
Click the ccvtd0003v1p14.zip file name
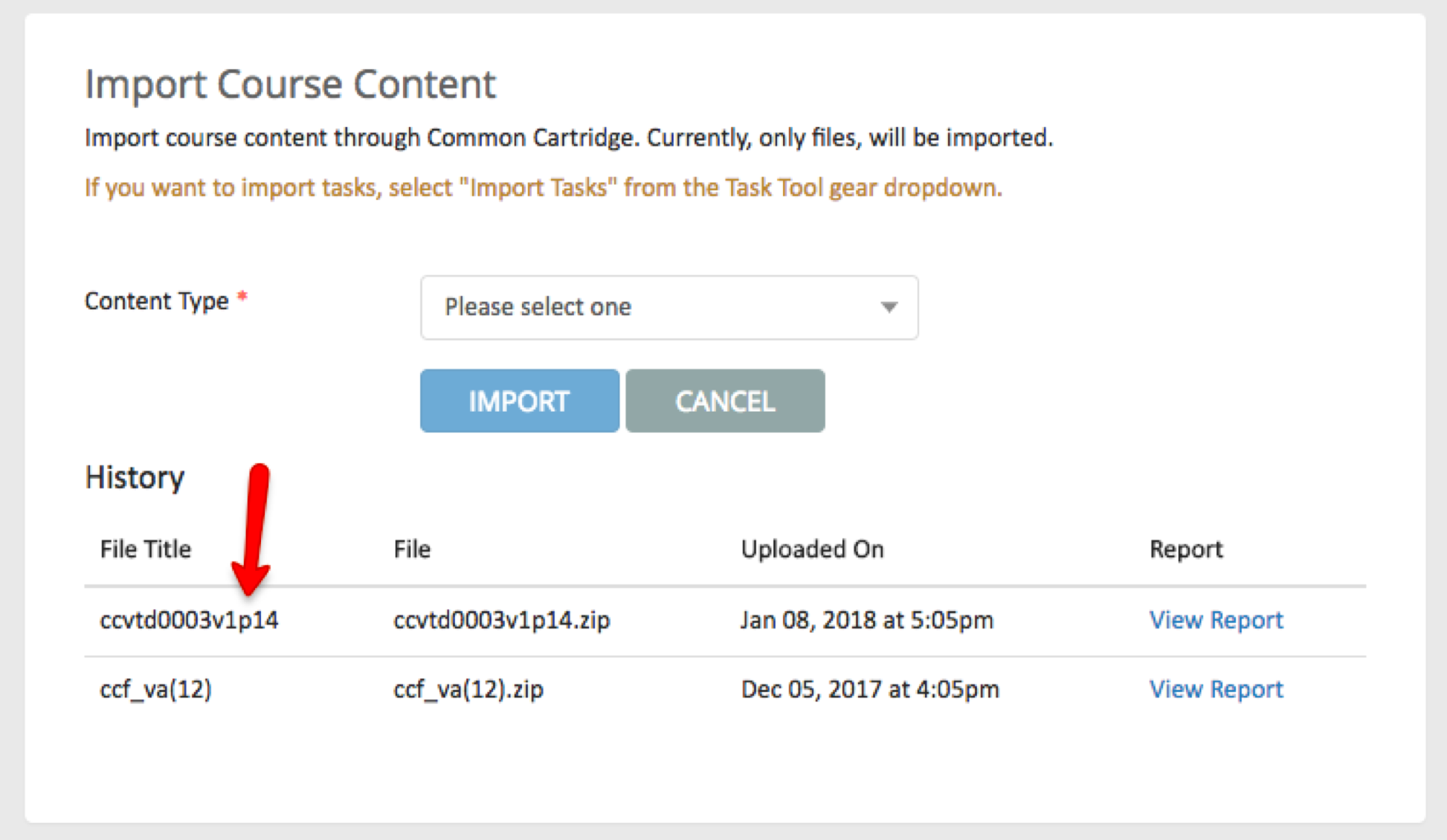tap(502, 620)
